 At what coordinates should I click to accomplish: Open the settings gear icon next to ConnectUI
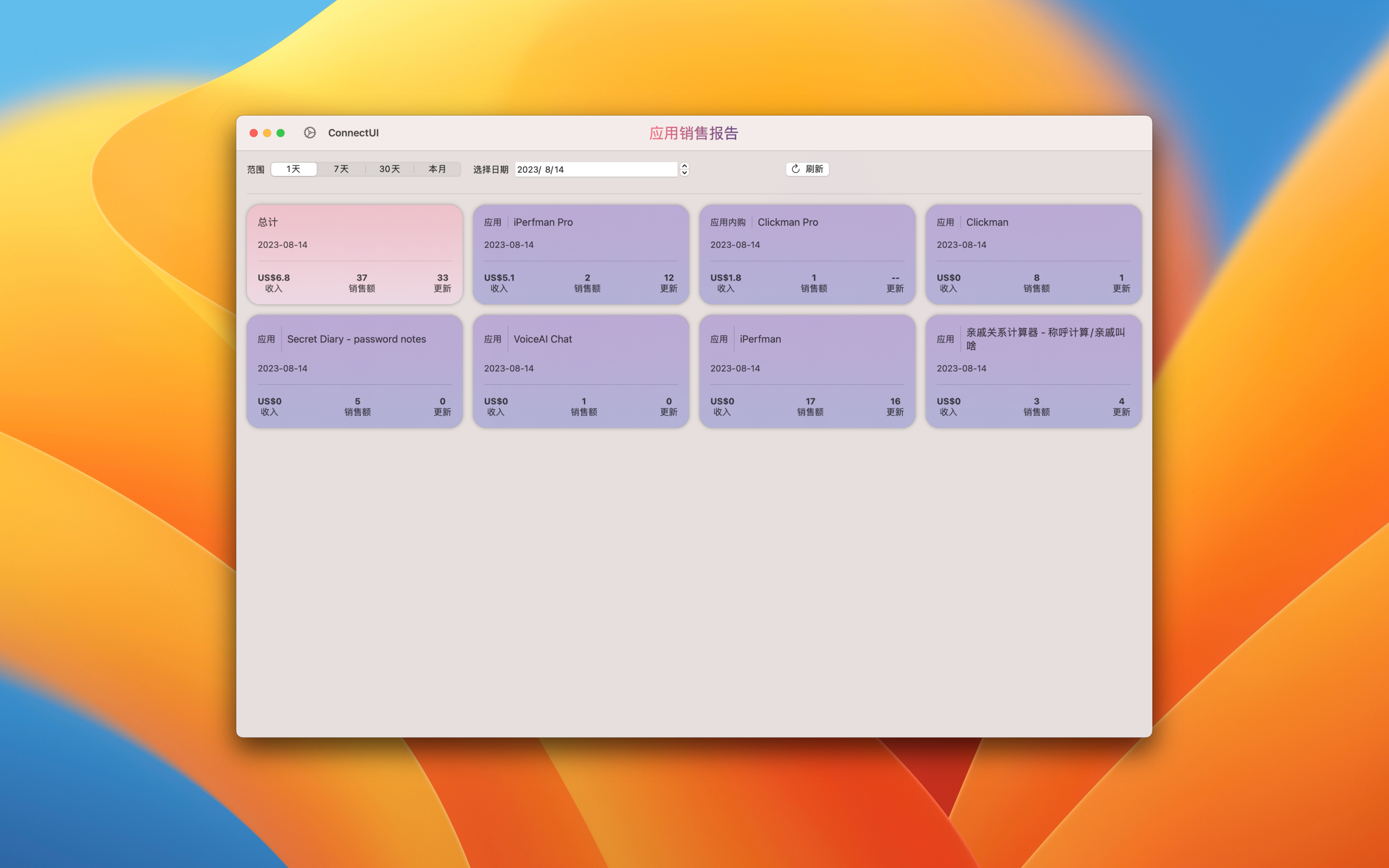coord(309,132)
